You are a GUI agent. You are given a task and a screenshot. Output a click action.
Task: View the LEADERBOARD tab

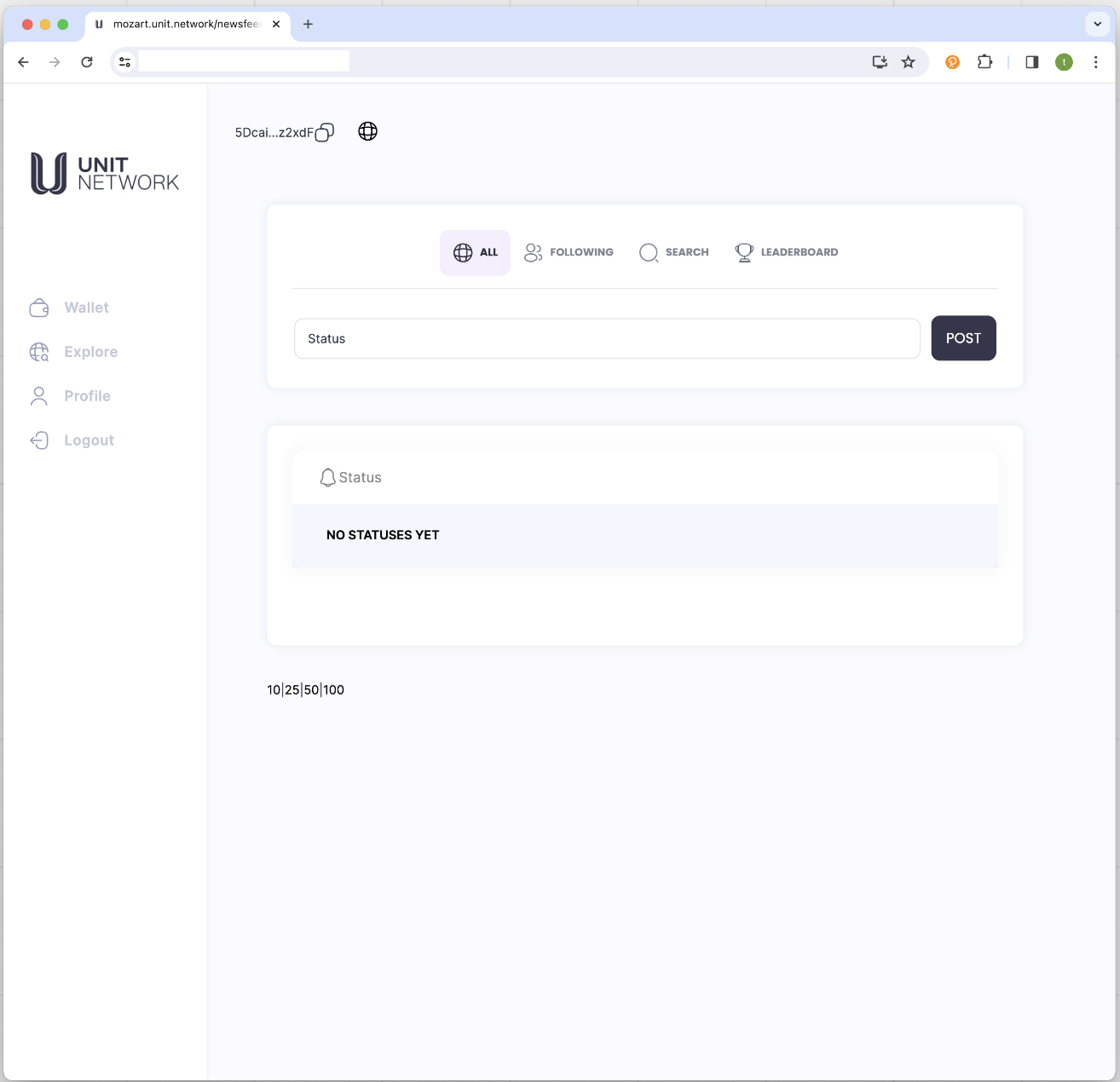(787, 252)
